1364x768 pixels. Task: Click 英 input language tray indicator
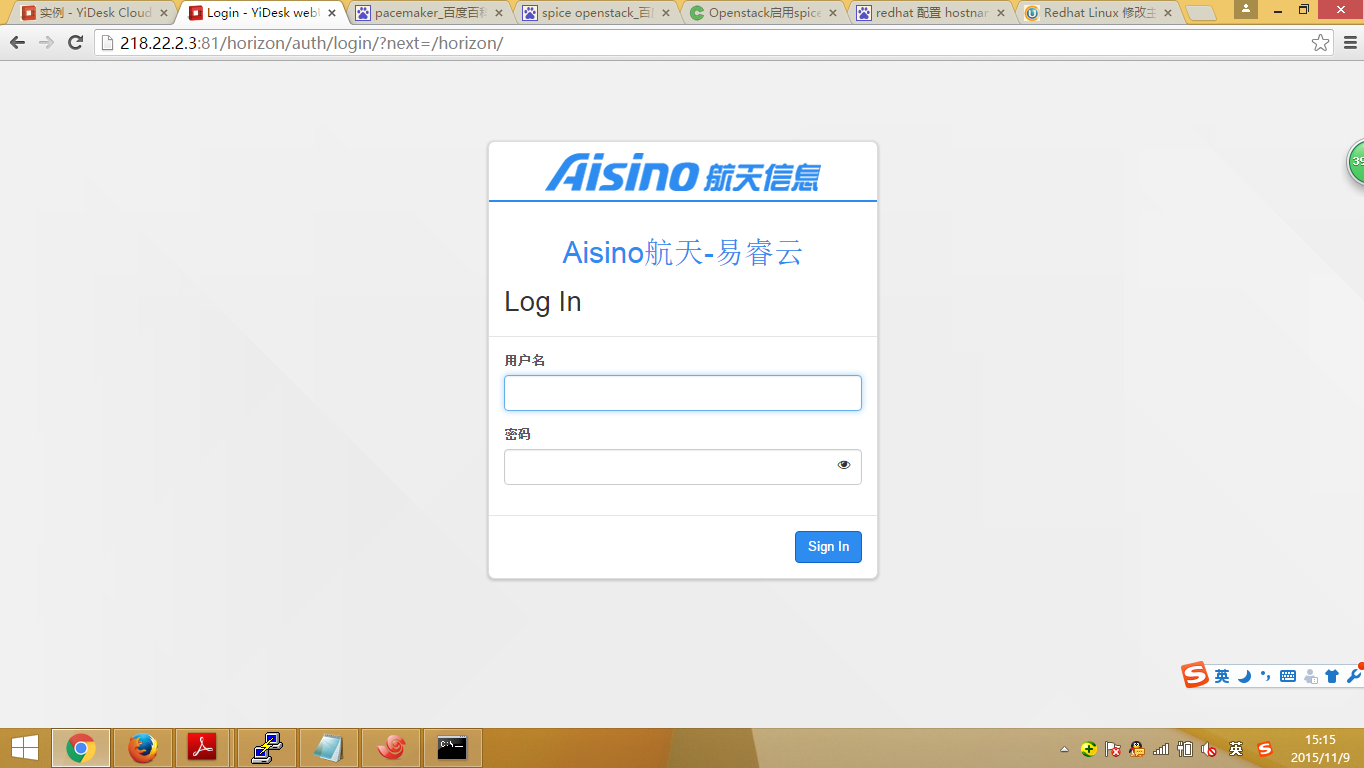(x=1236, y=748)
